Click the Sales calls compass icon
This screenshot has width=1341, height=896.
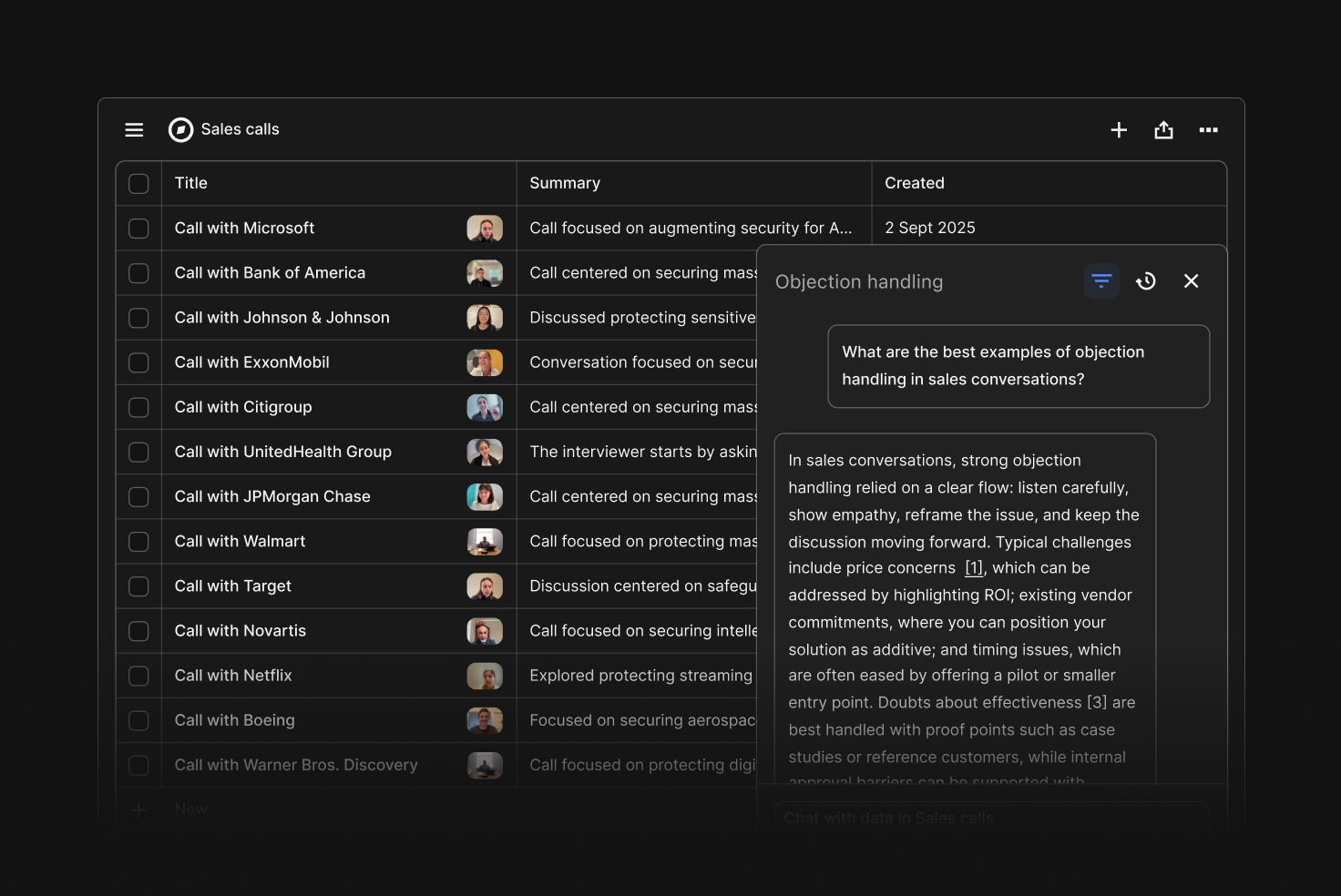[x=181, y=130]
